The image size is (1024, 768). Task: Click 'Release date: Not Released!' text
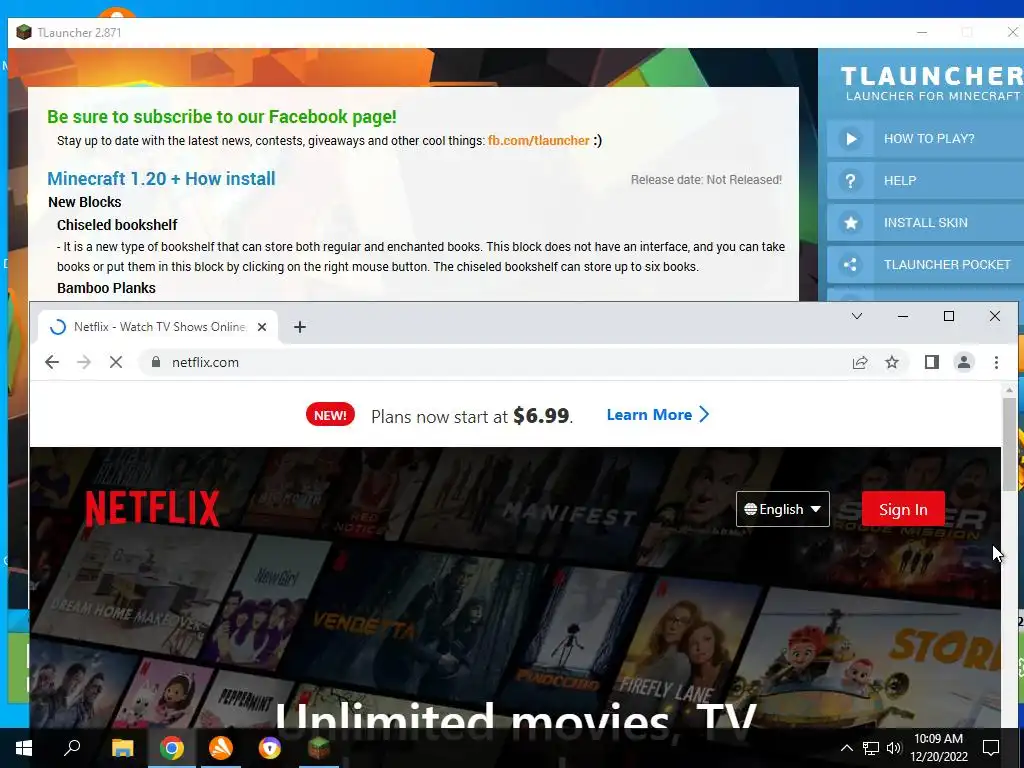(x=706, y=180)
